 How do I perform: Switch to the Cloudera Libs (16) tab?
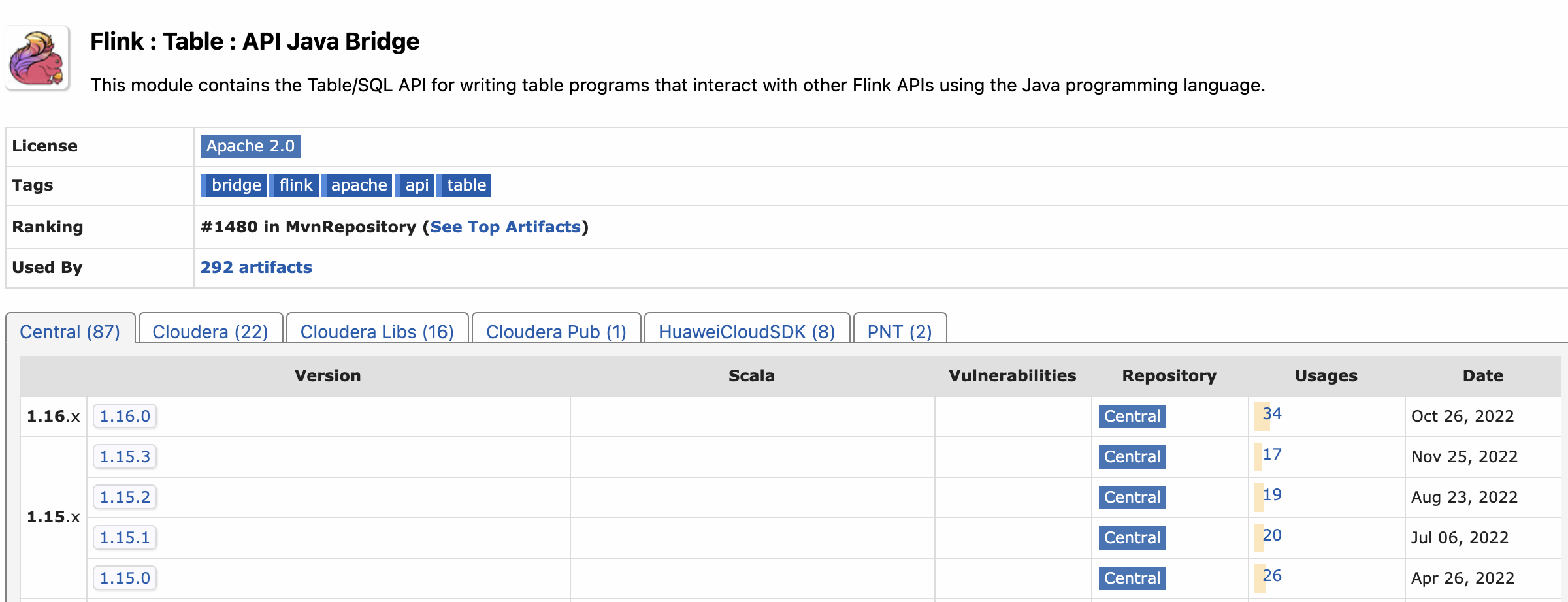click(x=377, y=332)
